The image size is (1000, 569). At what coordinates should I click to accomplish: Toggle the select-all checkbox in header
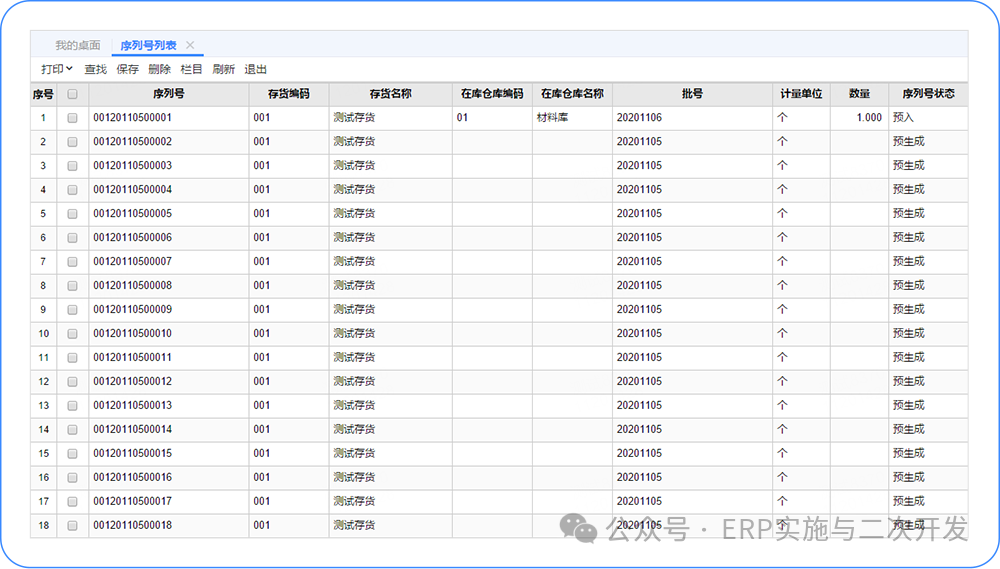tap(73, 94)
